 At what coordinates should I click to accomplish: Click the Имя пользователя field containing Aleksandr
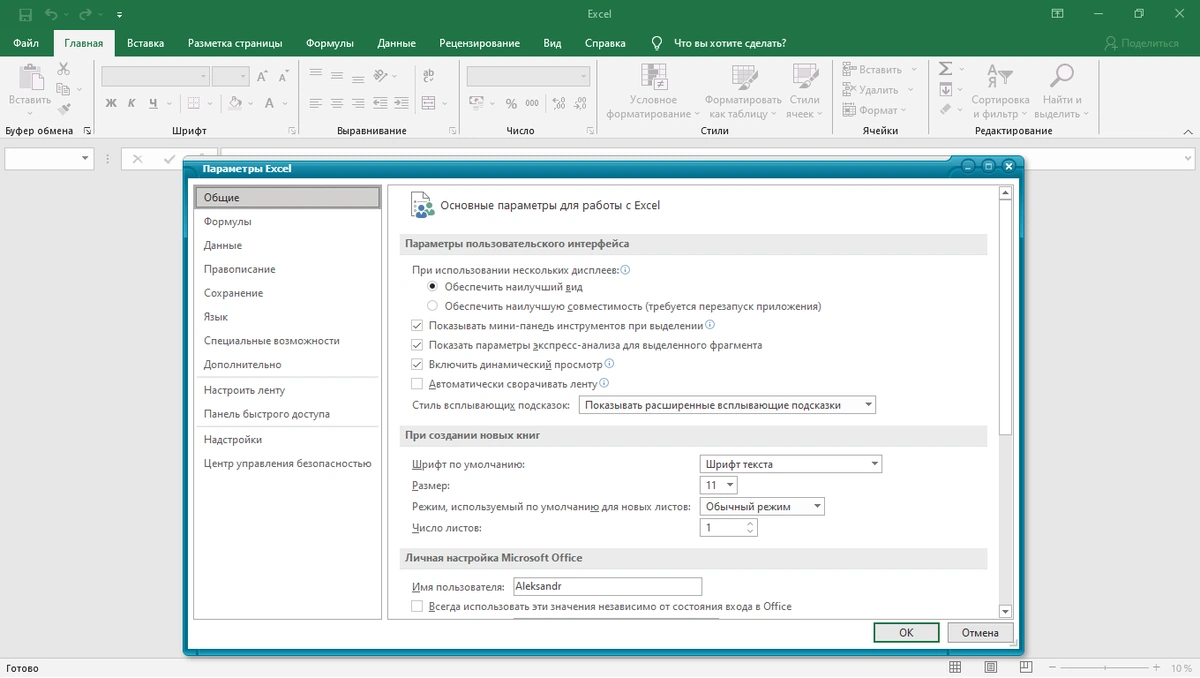click(x=607, y=587)
